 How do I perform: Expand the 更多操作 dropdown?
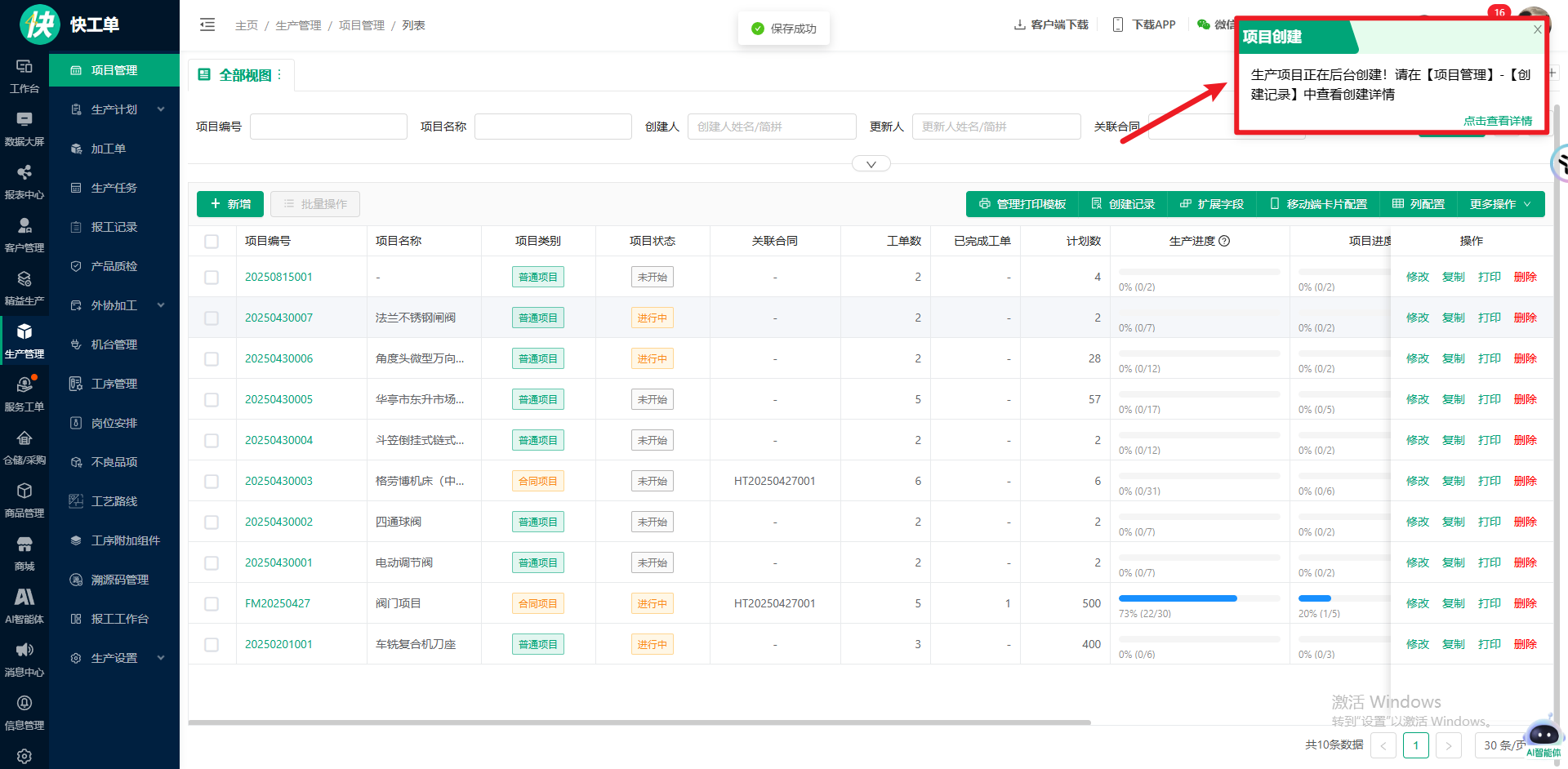tap(1500, 204)
